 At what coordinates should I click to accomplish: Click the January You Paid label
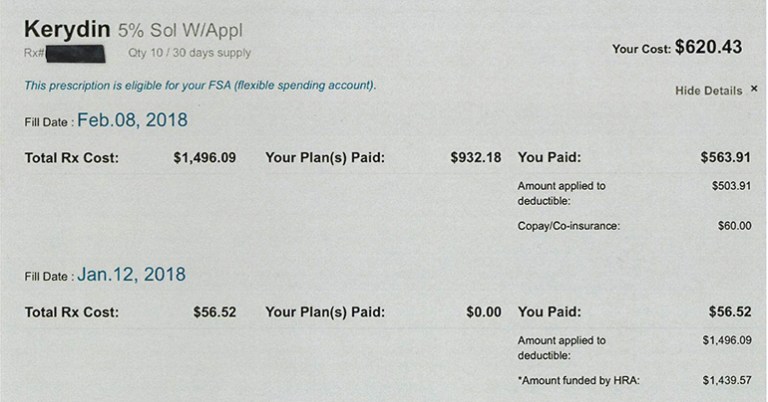tap(549, 312)
